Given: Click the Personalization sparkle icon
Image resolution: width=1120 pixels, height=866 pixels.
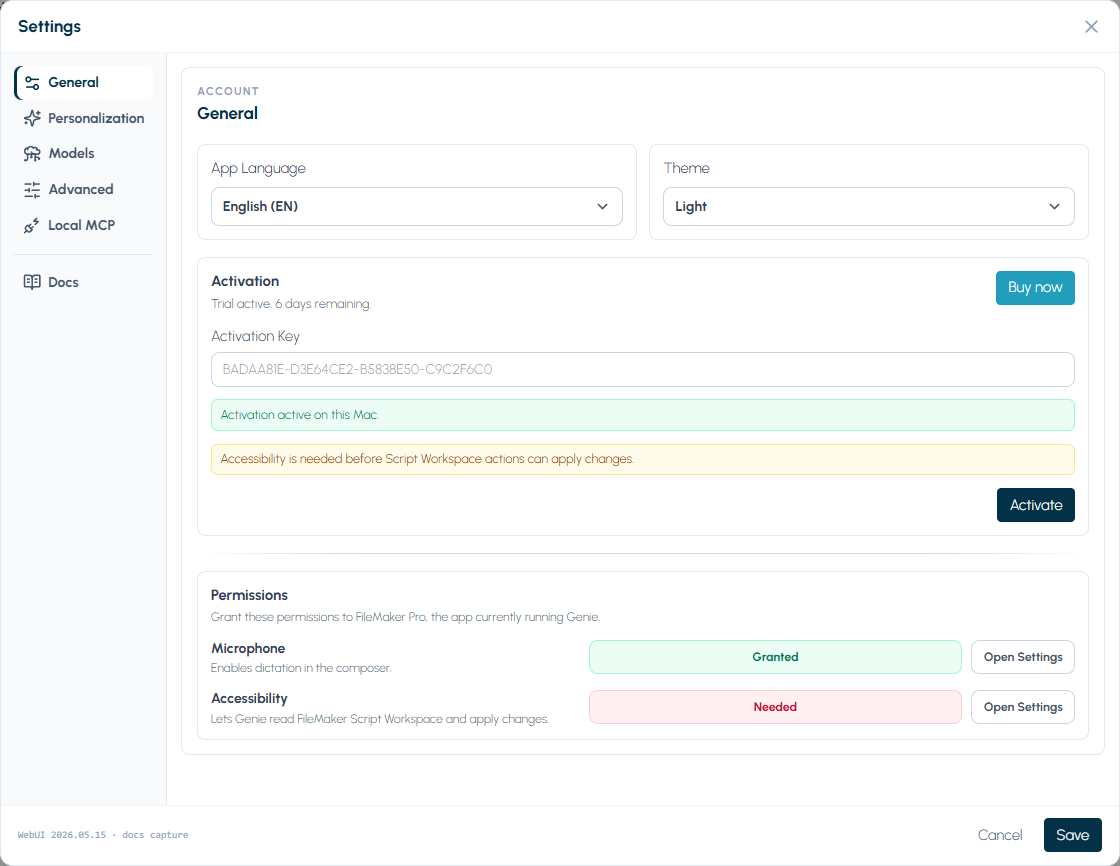Looking at the screenshot, I should pyautogui.click(x=32, y=119).
